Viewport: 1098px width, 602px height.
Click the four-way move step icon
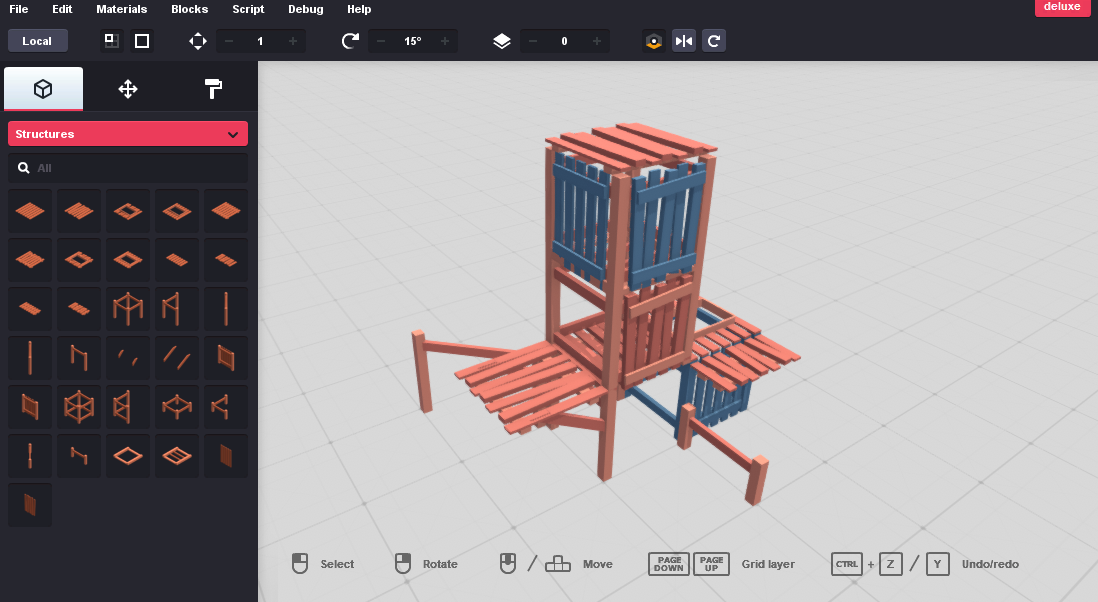coord(198,41)
